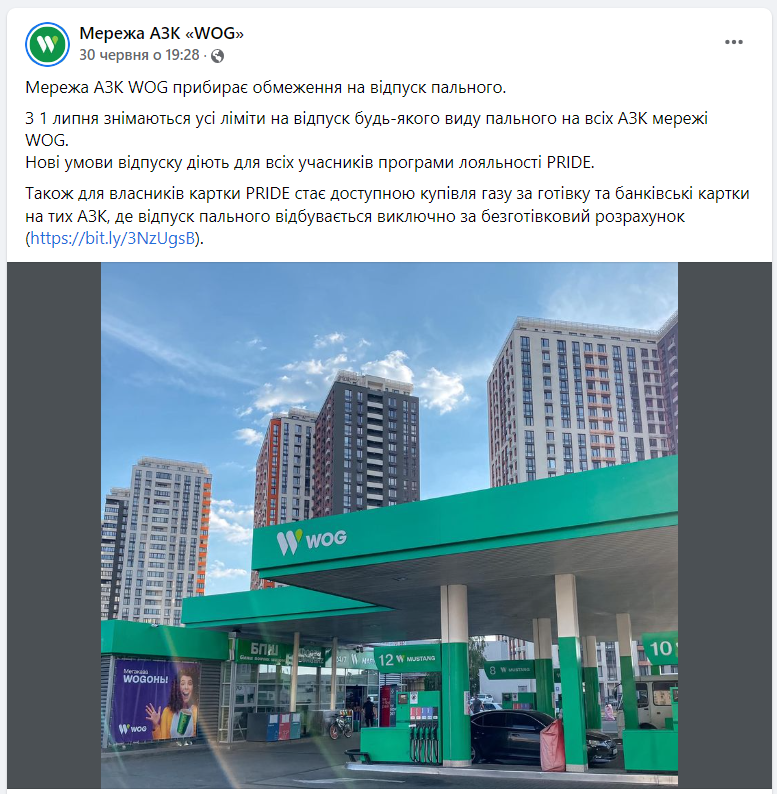Click the pump number 10 sign in photo
This screenshot has height=794, width=777.
click(660, 648)
